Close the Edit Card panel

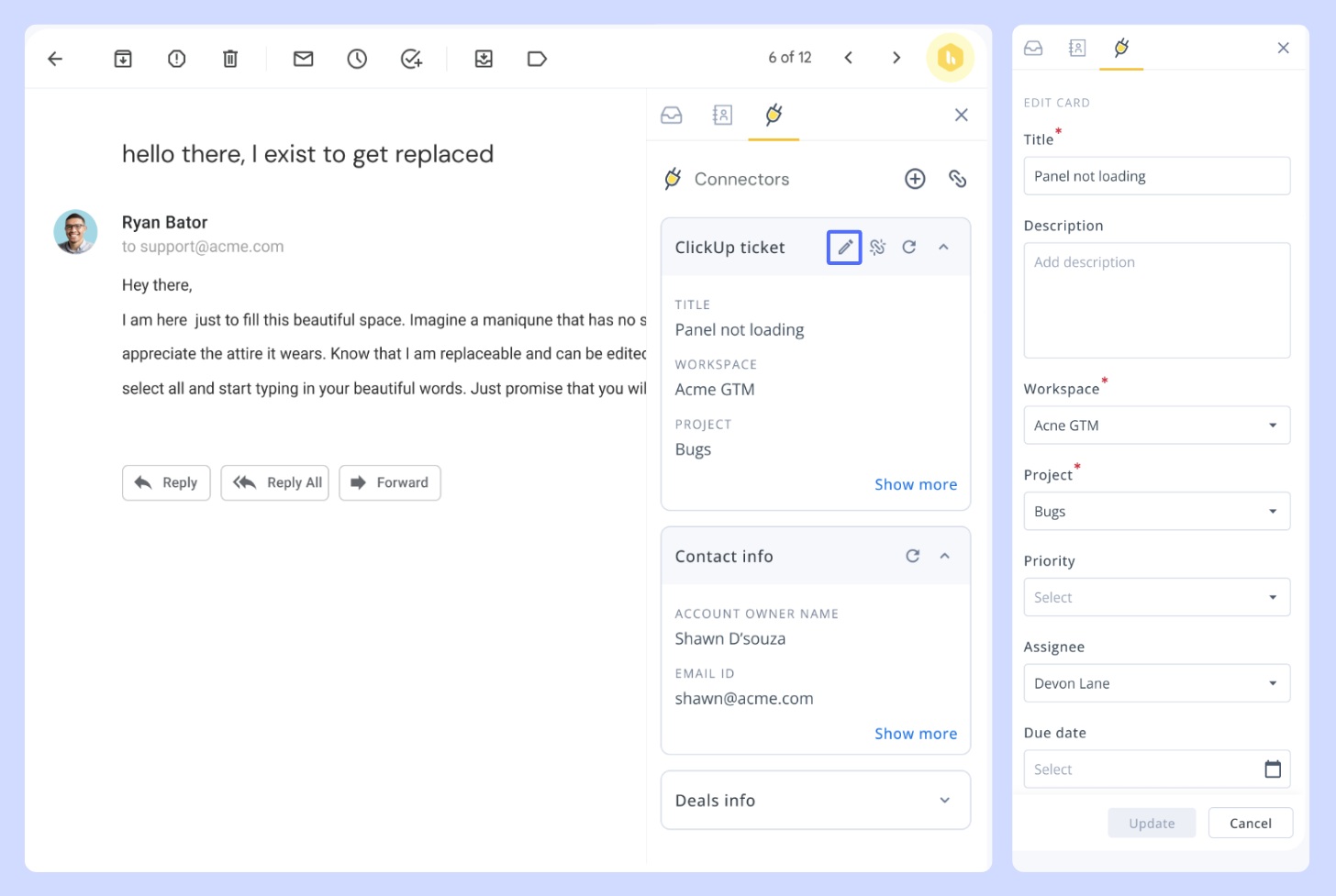pos(1283,48)
